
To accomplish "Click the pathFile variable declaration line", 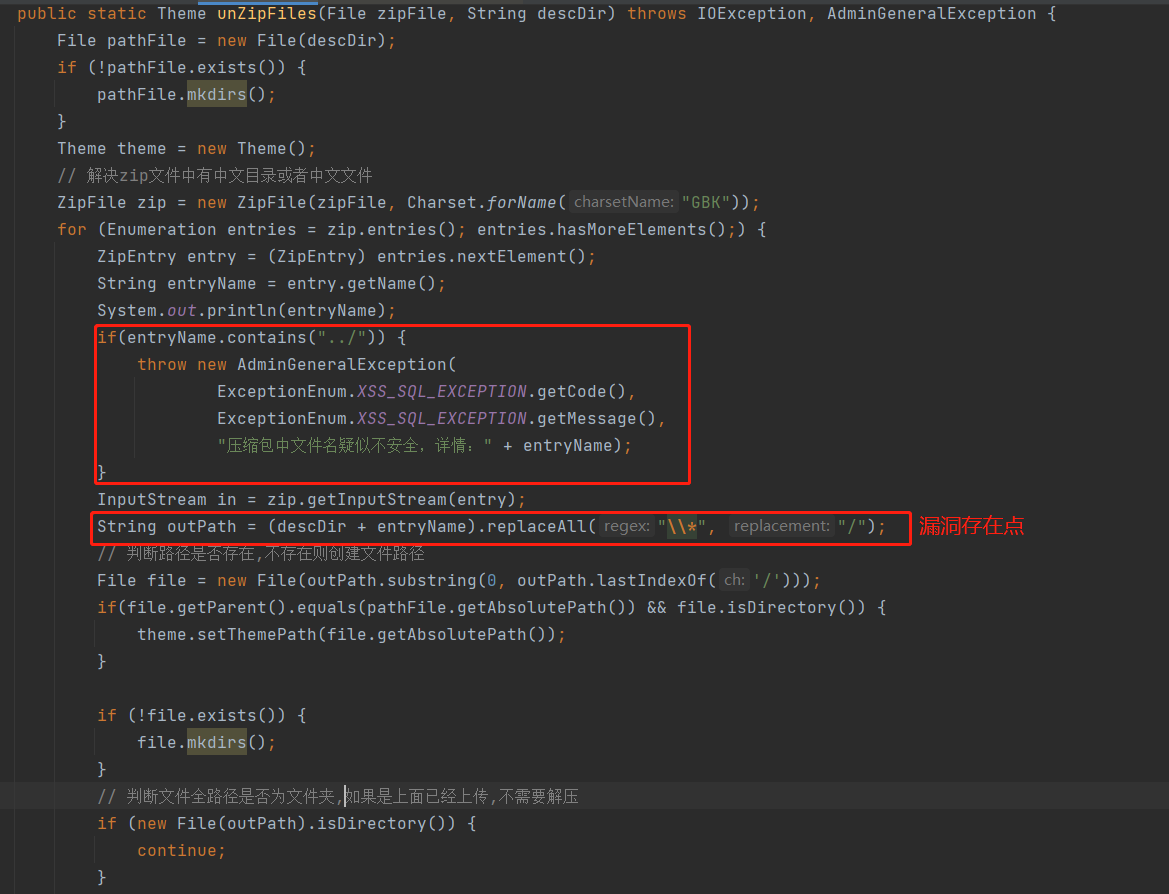I will click(226, 40).
